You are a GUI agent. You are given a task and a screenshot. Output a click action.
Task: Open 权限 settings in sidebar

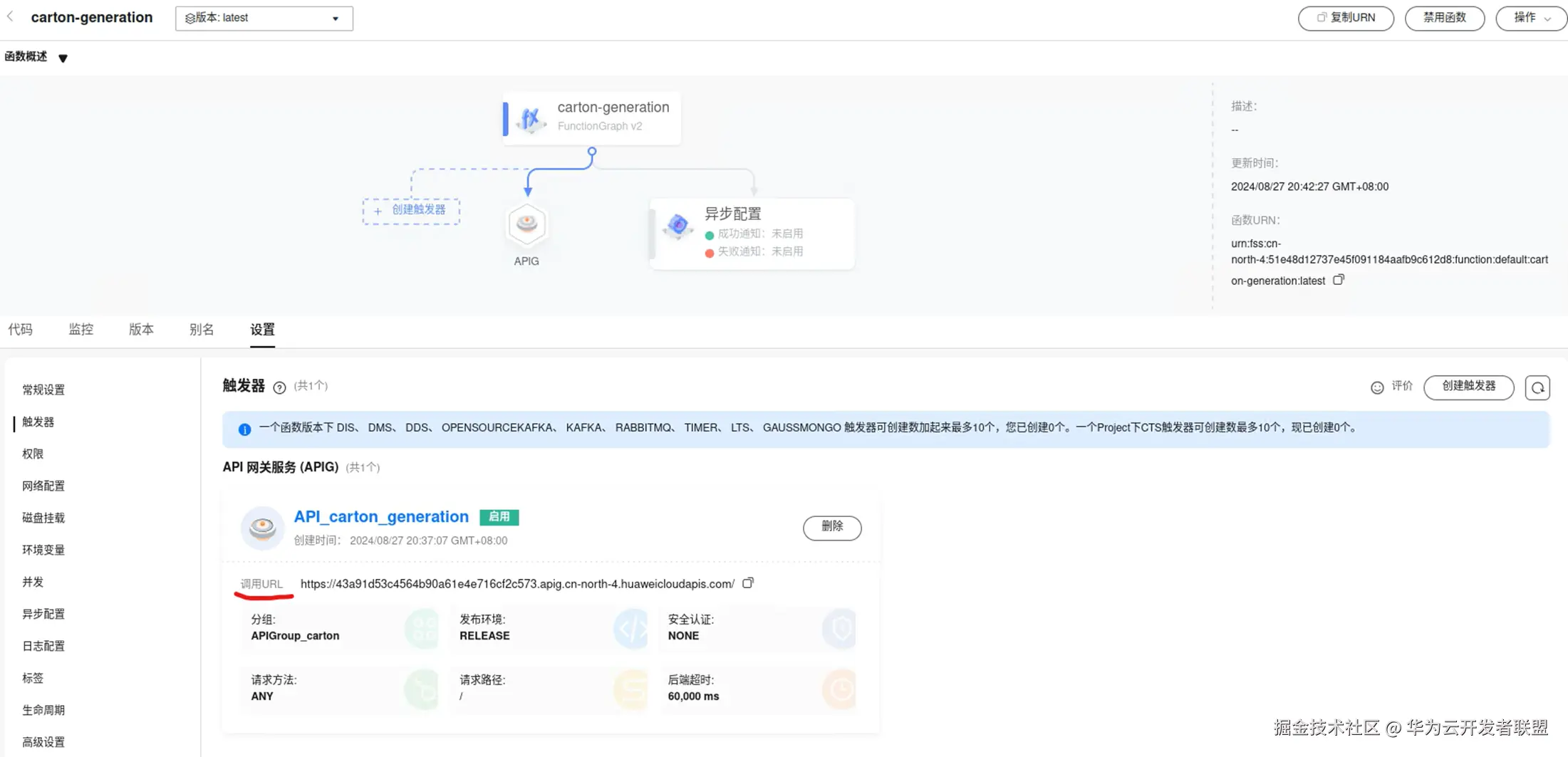coord(33,454)
